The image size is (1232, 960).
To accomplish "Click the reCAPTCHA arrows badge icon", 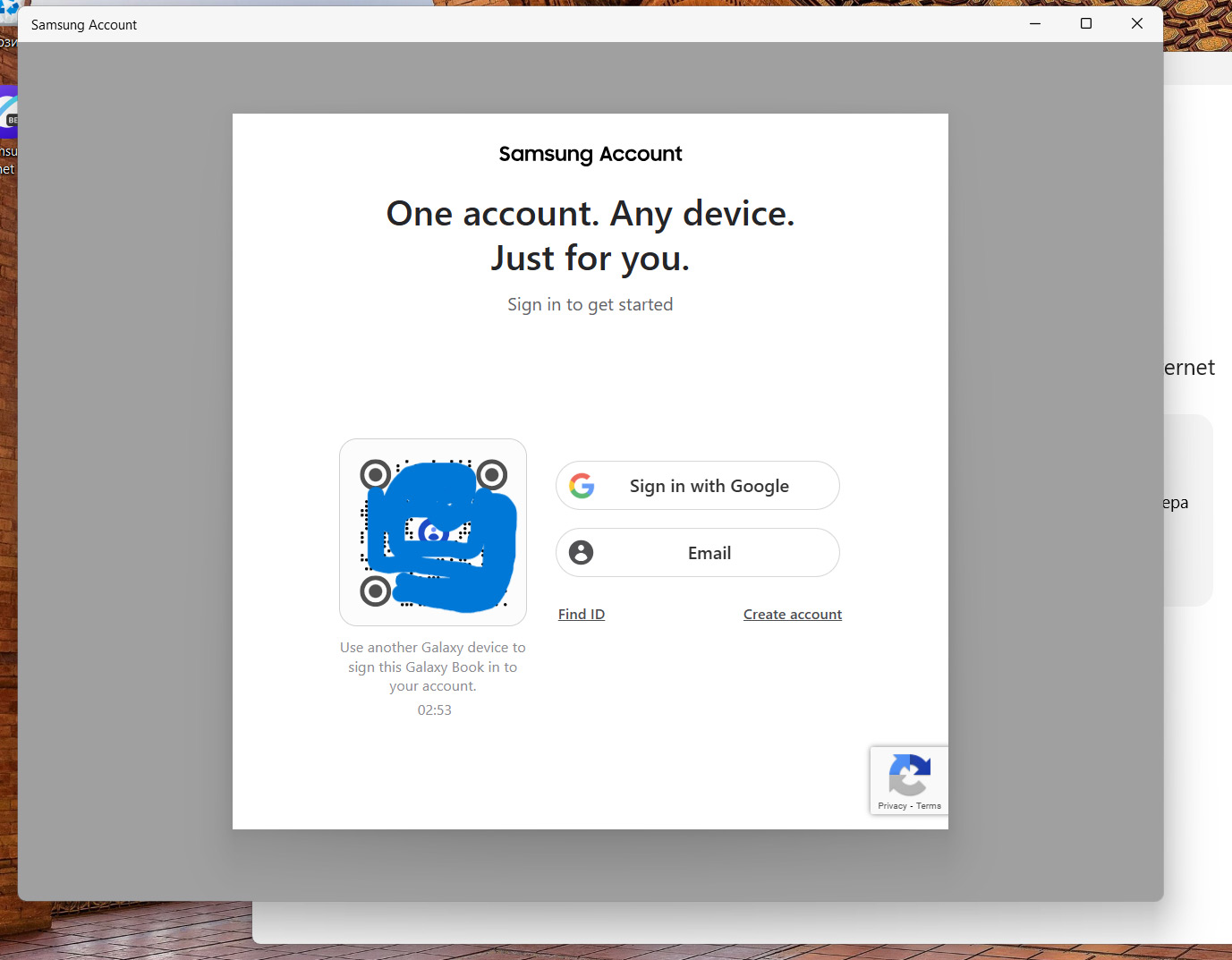I will point(909,774).
